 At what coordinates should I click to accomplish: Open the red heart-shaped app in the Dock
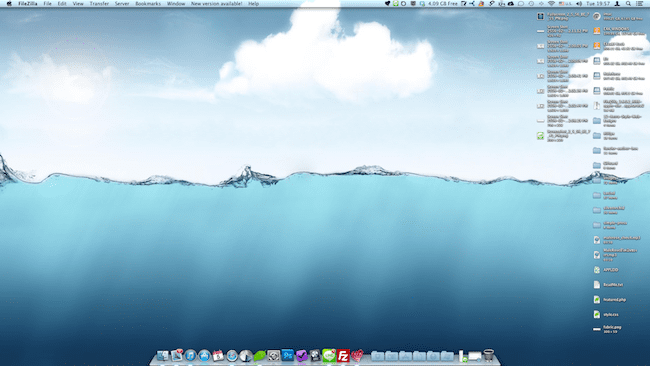(x=357, y=356)
